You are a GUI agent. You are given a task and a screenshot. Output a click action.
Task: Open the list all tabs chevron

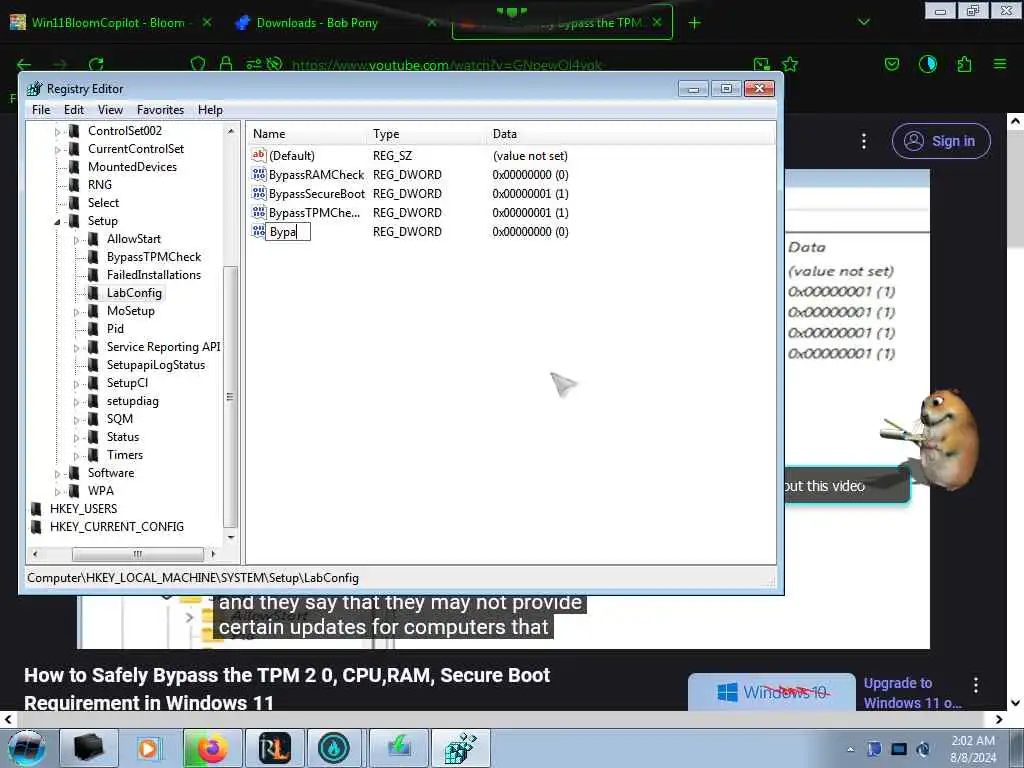pyautogui.click(x=864, y=22)
